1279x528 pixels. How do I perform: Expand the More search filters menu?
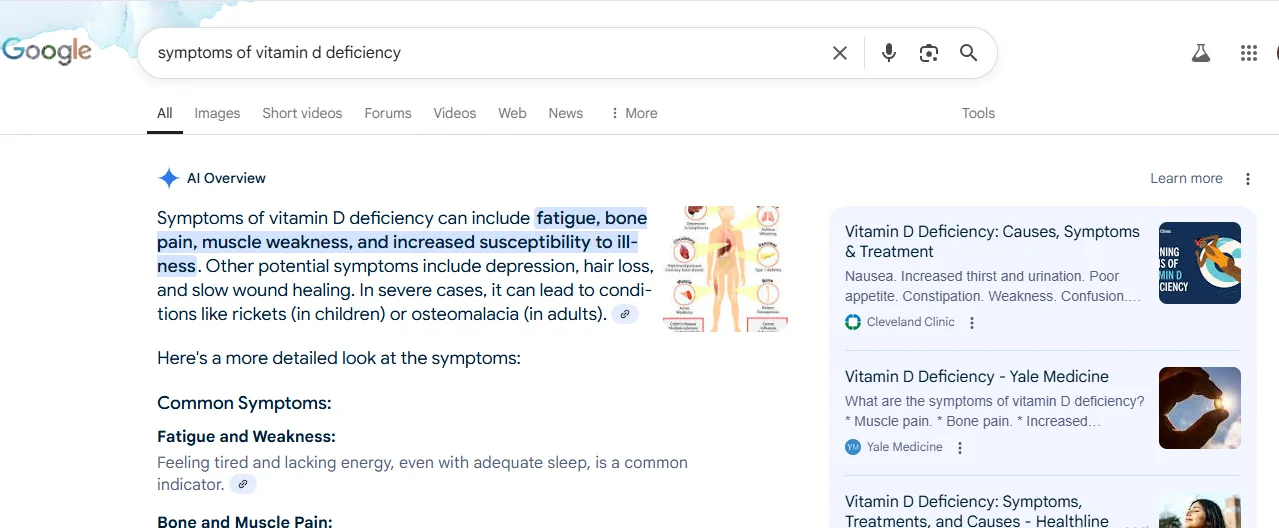(x=634, y=113)
